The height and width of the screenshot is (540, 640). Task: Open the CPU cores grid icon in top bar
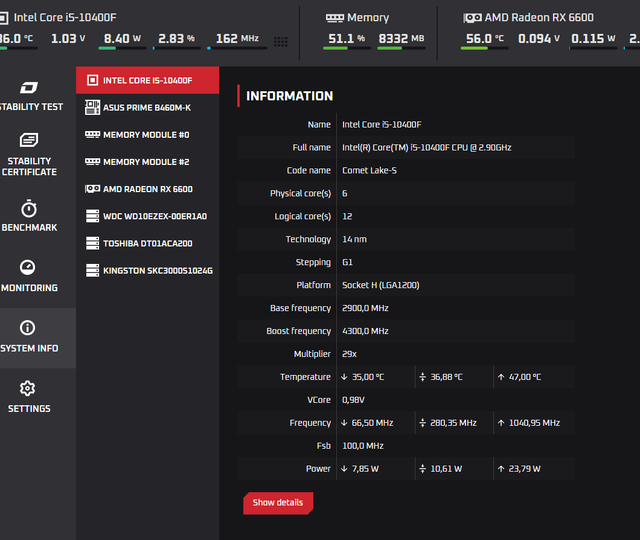(x=280, y=41)
